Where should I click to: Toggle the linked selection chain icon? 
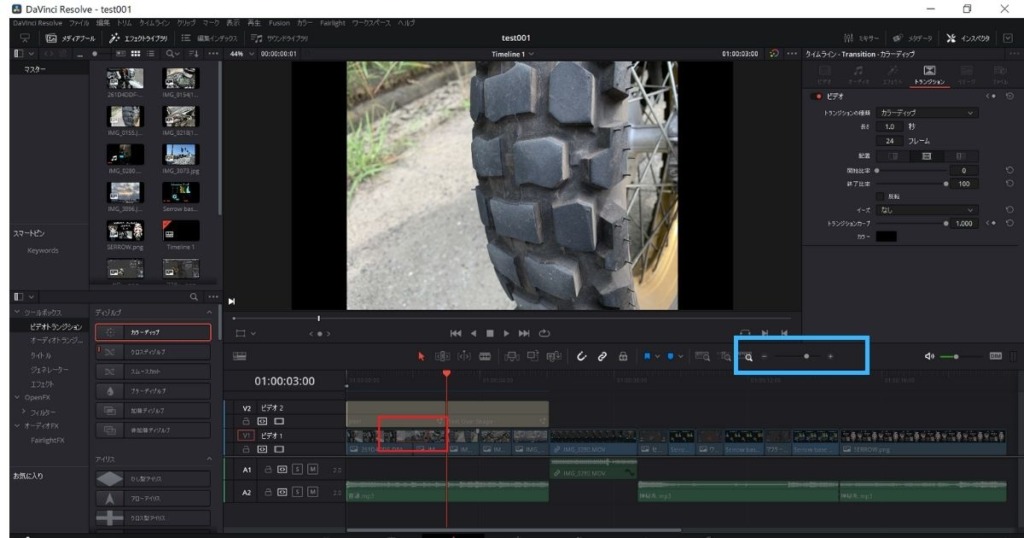point(602,356)
